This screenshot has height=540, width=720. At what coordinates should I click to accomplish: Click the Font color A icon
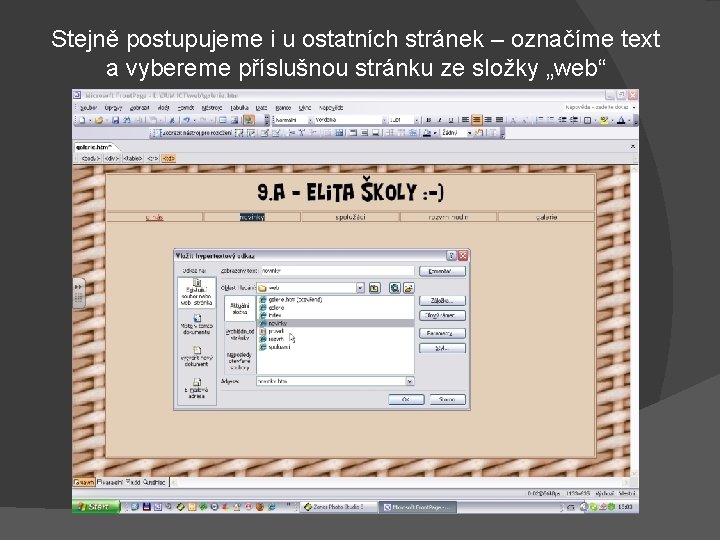click(x=621, y=120)
